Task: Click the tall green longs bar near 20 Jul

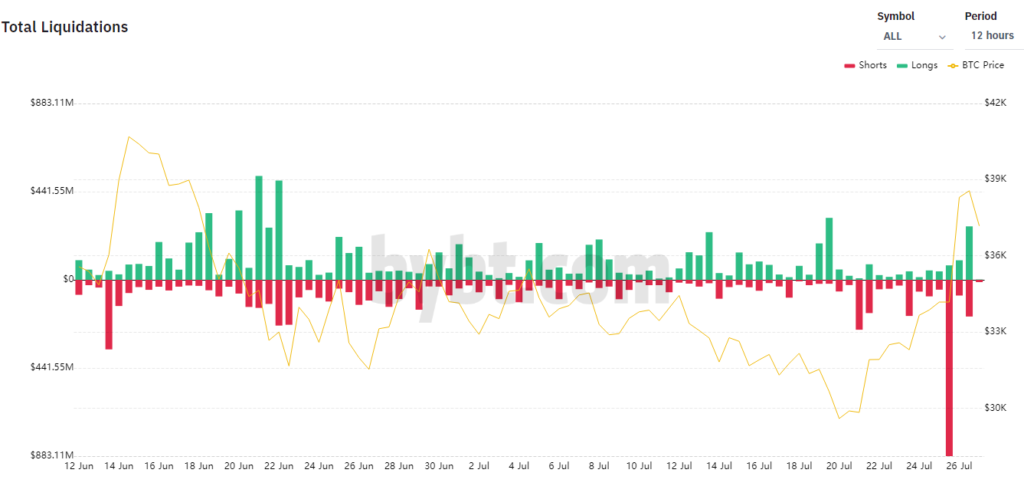Action: coord(829,248)
